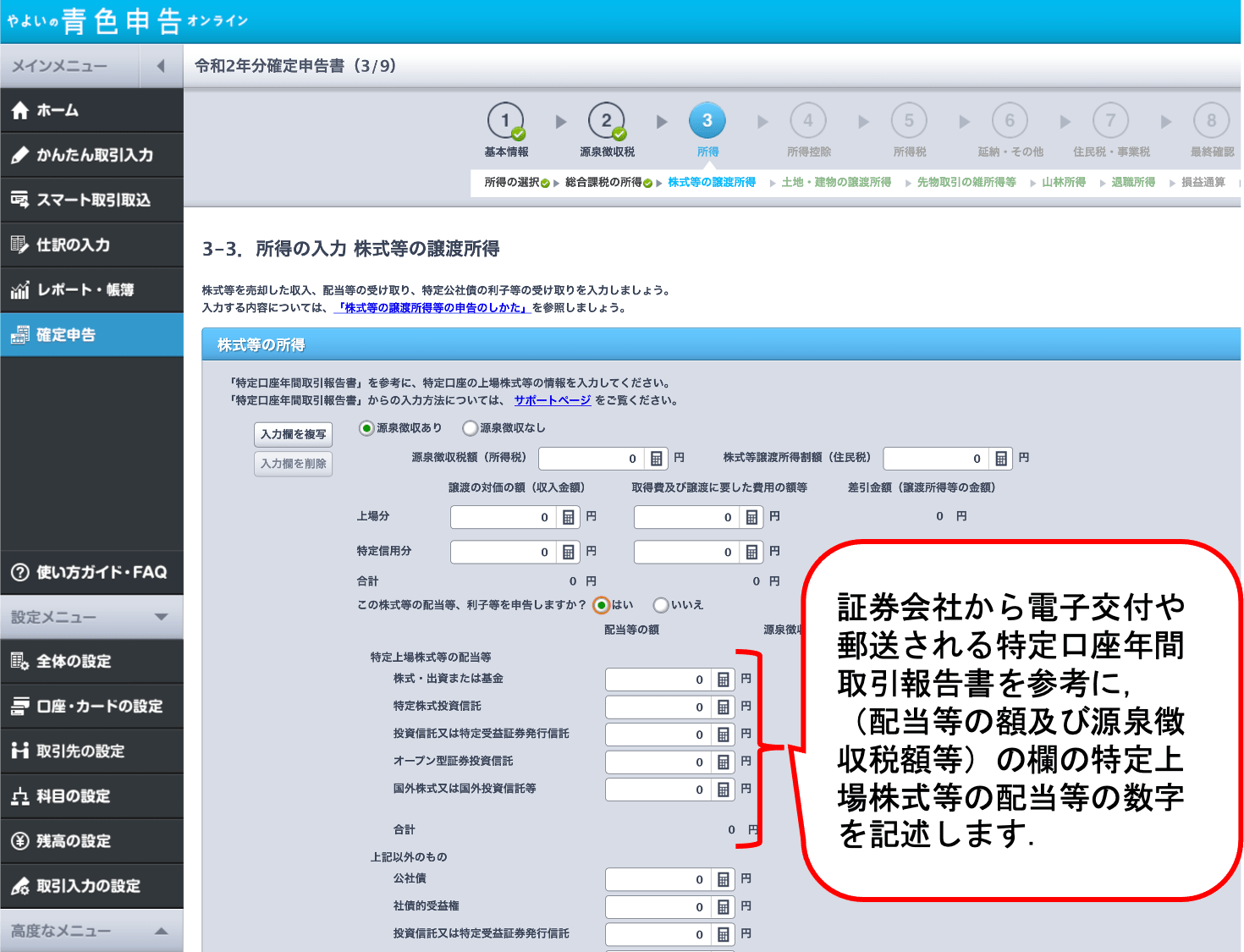The height and width of the screenshot is (952, 1244).
Task: Go to step 5 所得税
Action: tap(909, 129)
